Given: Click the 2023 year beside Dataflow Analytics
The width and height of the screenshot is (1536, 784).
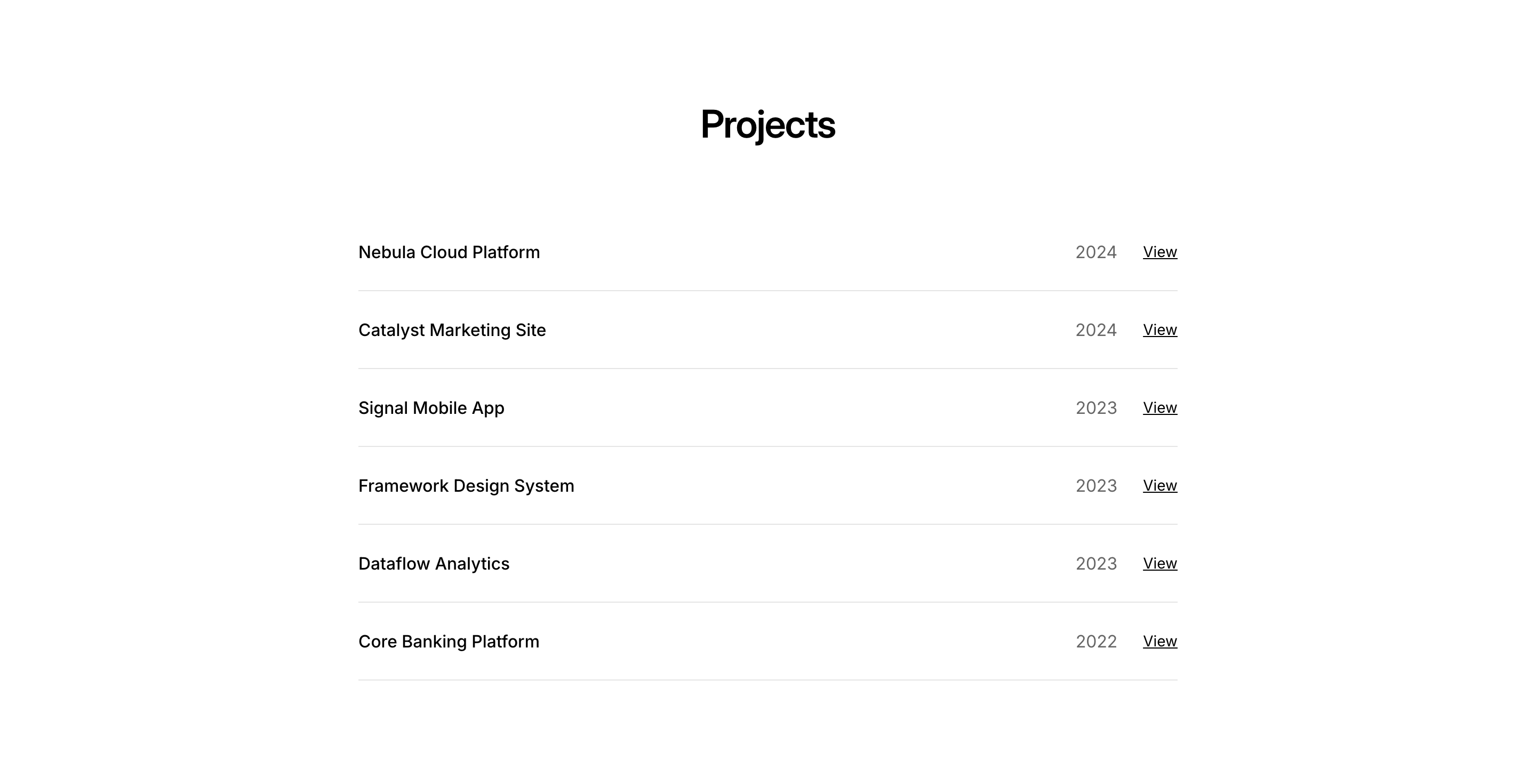Looking at the screenshot, I should pyautogui.click(x=1095, y=563).
